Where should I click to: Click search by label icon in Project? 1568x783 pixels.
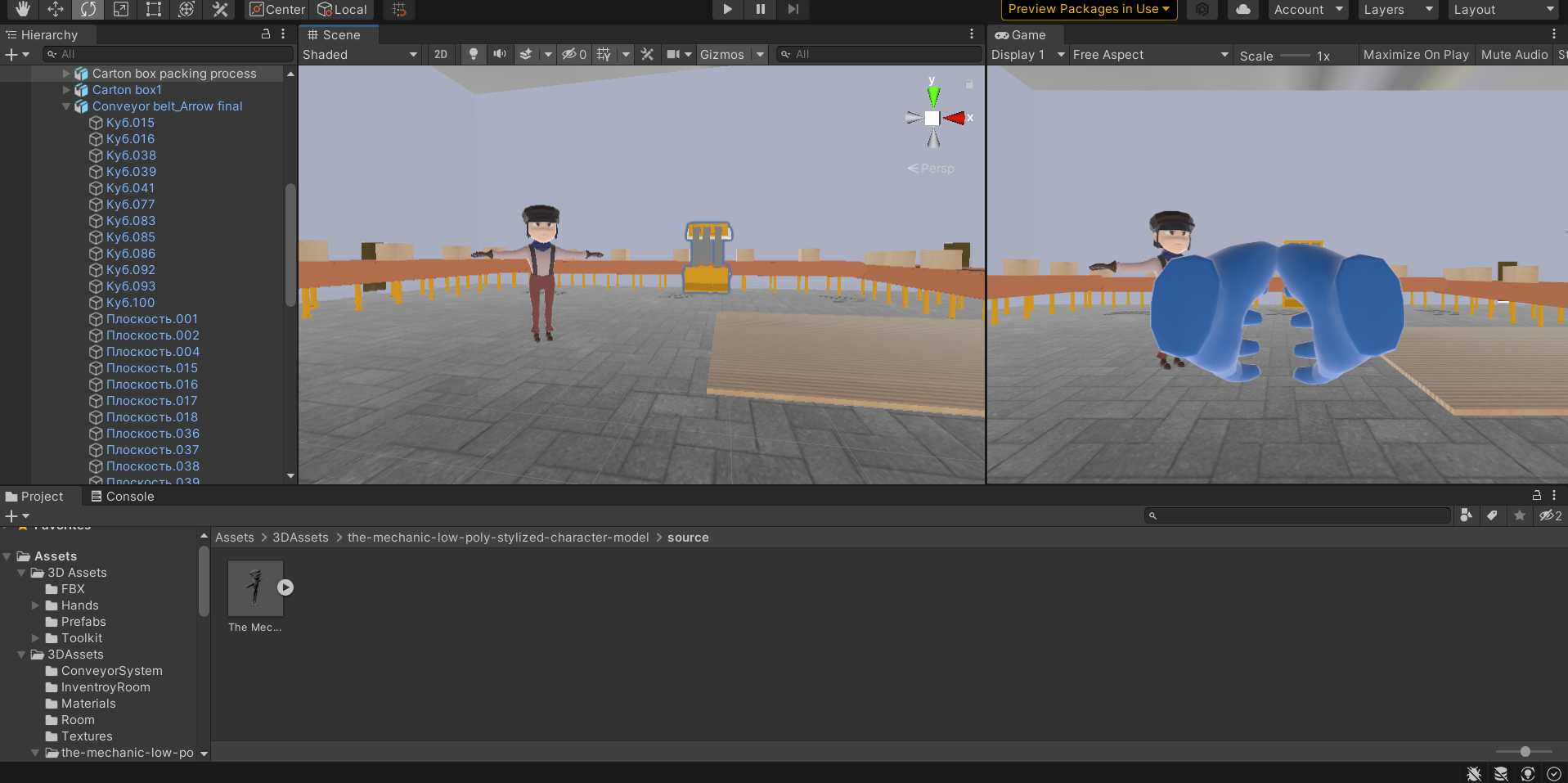point(1492,515)
